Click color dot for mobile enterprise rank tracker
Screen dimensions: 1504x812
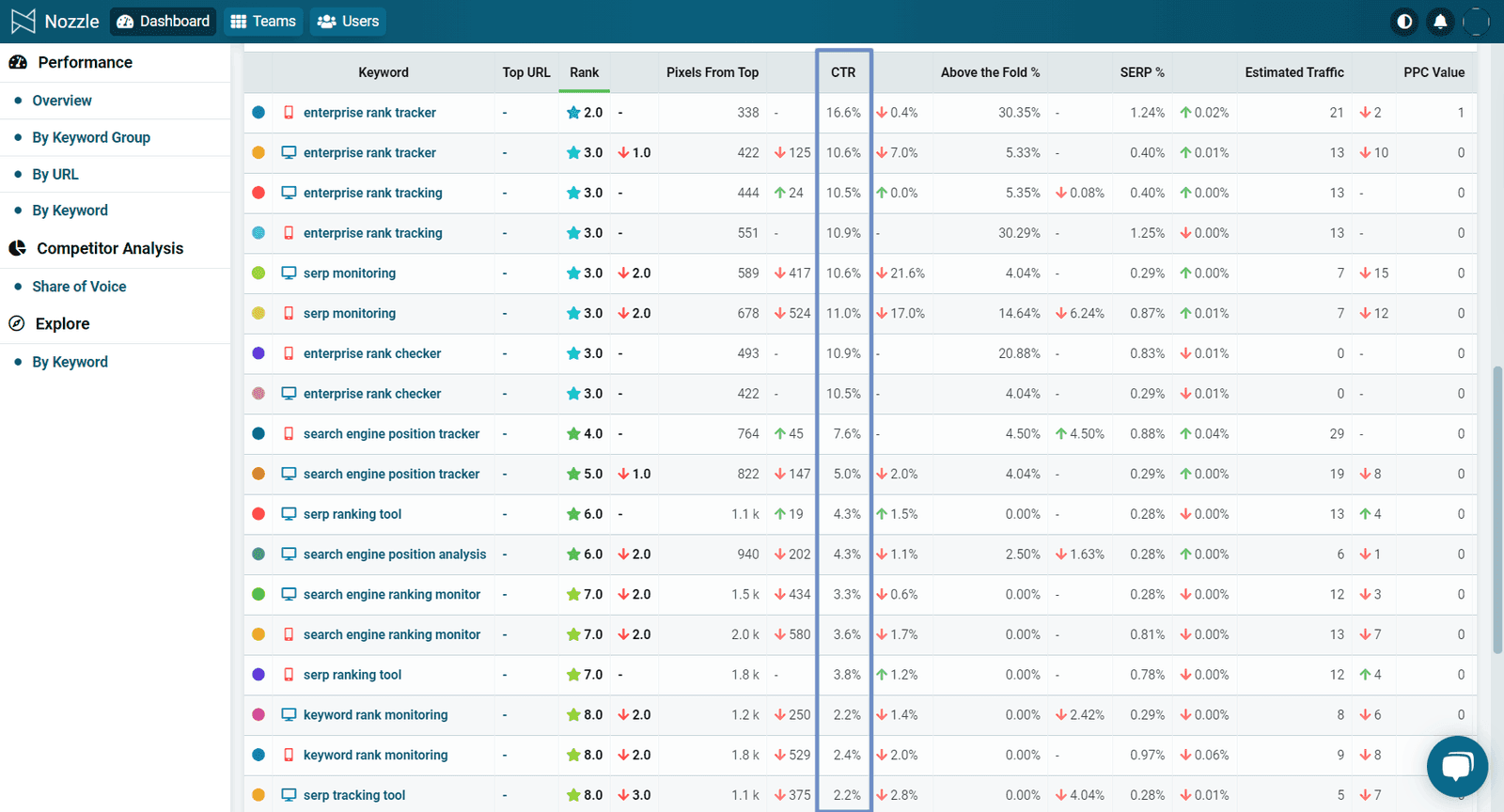coord(258,112)
